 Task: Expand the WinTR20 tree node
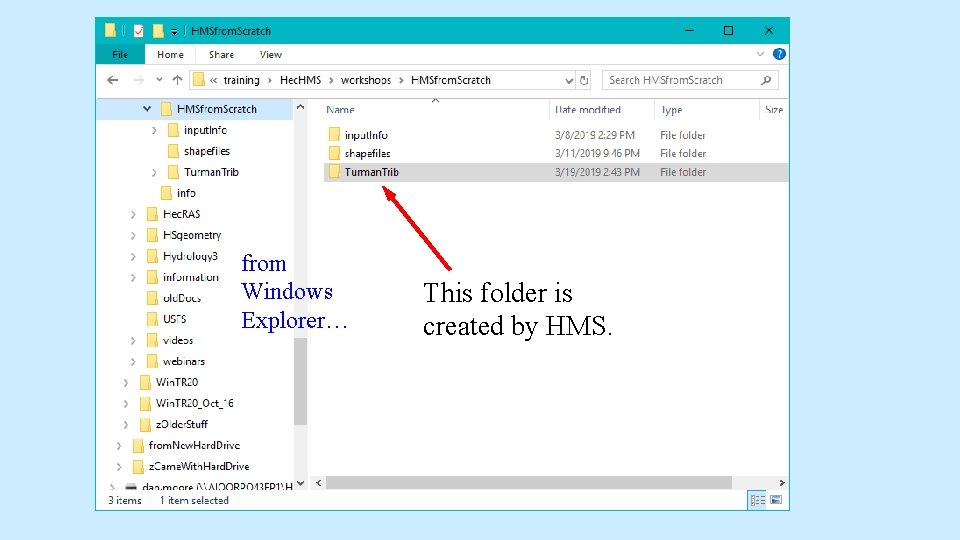(x=126, y=383)
